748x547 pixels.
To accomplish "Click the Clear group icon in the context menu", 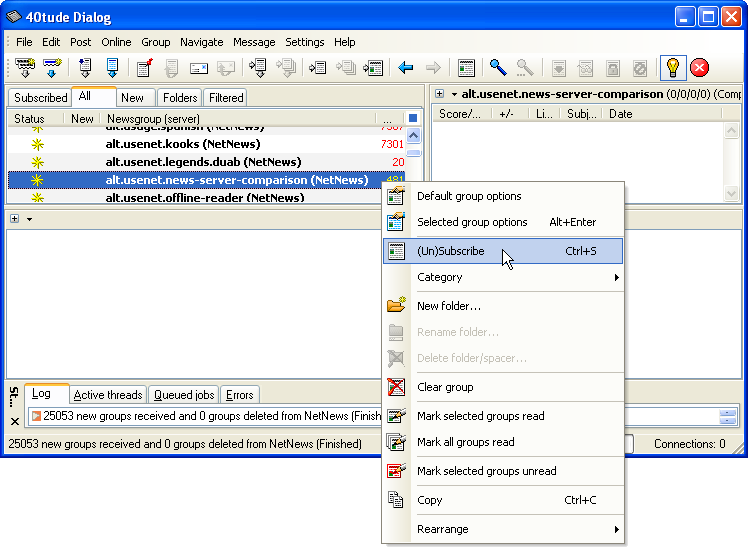I will click(396, 387).
